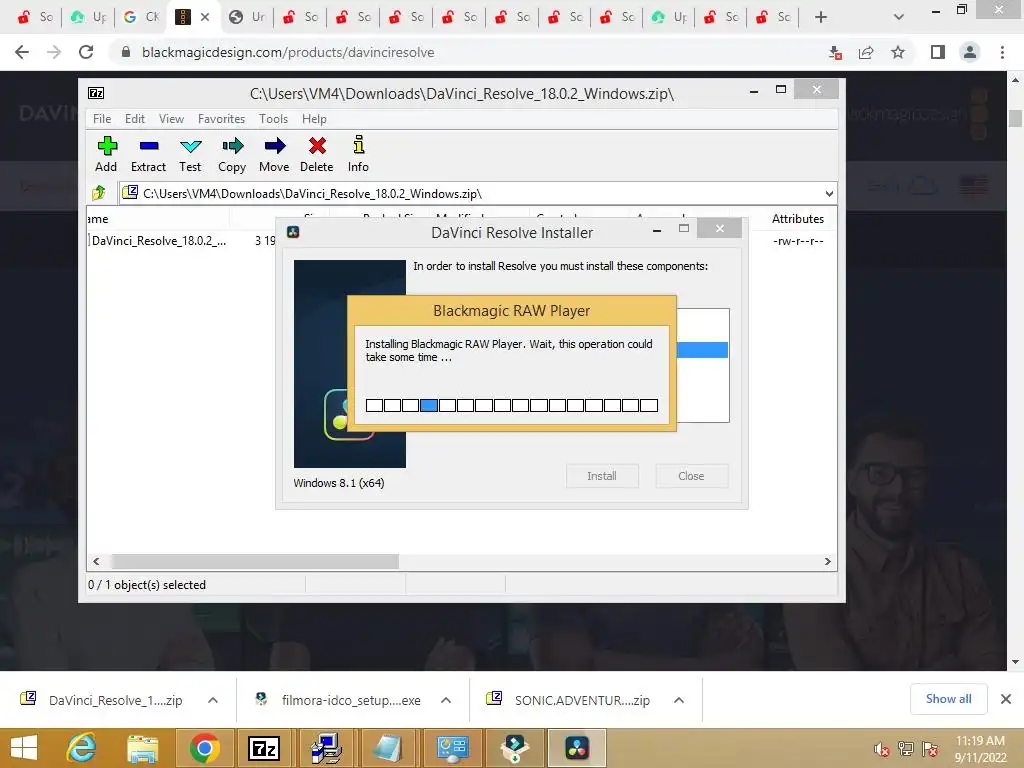The height and width of the screenshot is (768, 1024).
Task: Close the Chrome downloads bar
Action: [1006, 699]
